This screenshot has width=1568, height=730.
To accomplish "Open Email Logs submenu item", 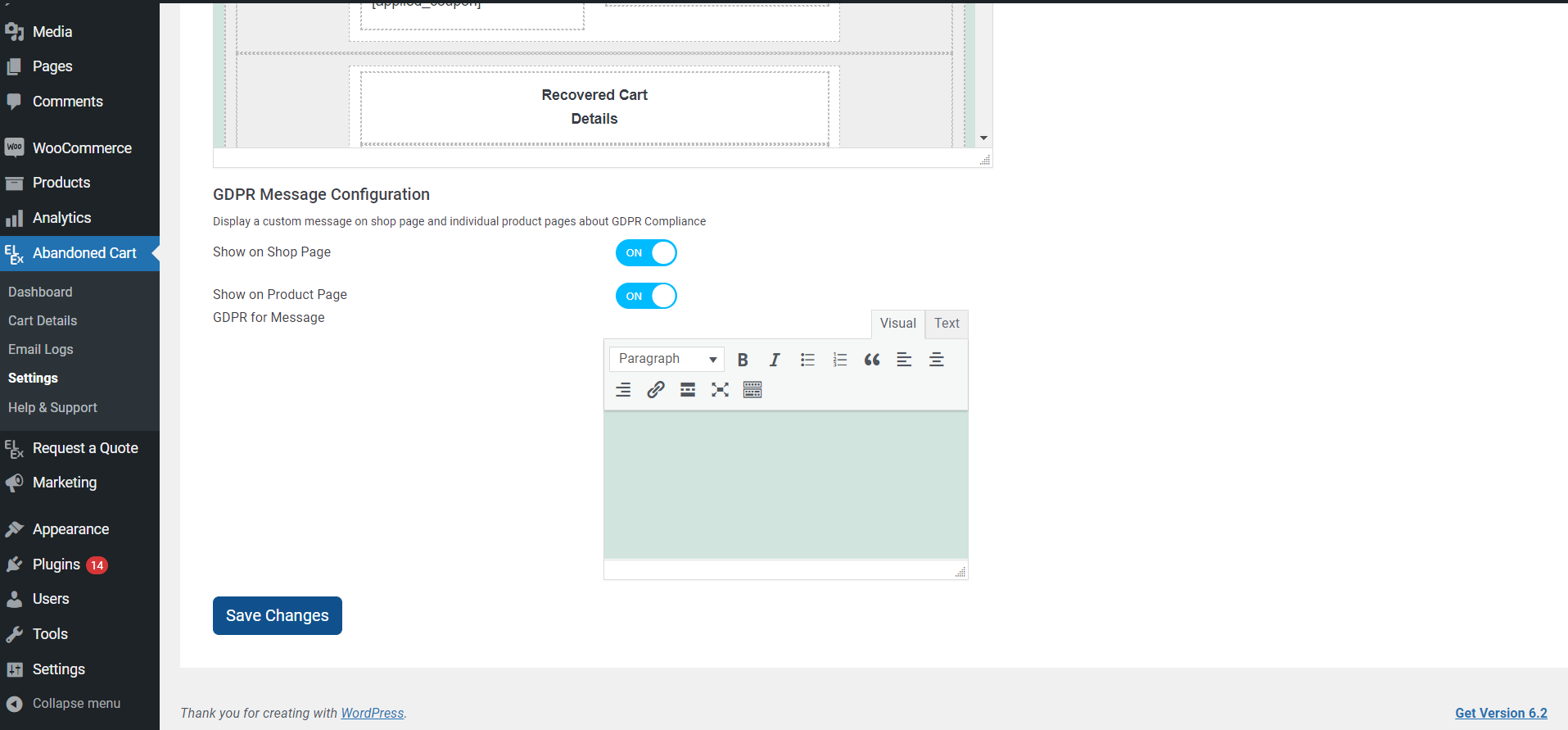I will pyautogui.click(x=41, y=349).
